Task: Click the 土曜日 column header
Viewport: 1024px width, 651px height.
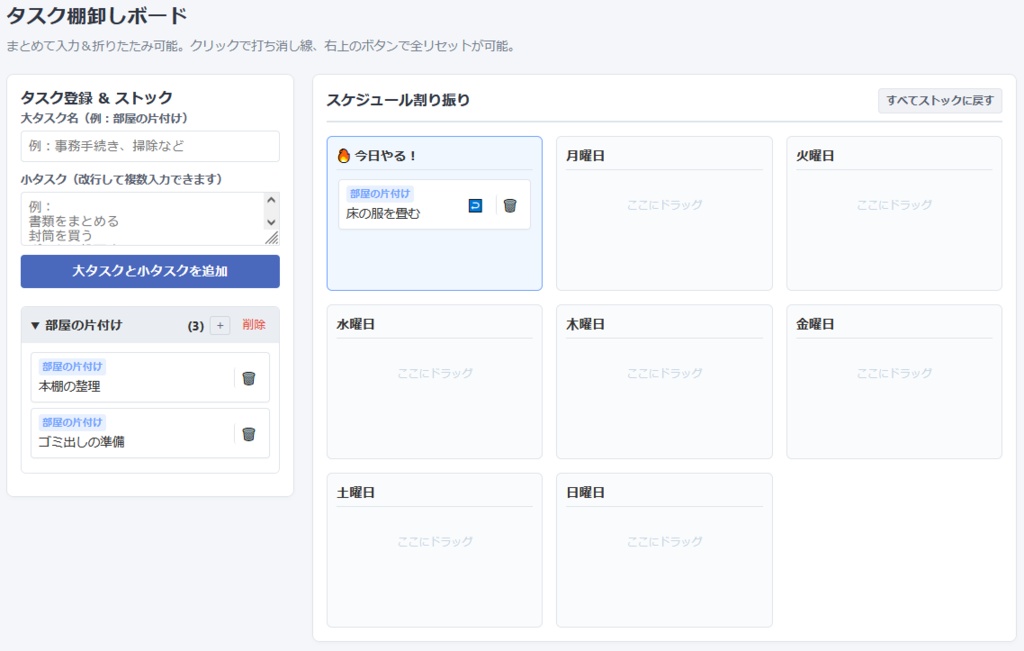Action: [356, 493]
